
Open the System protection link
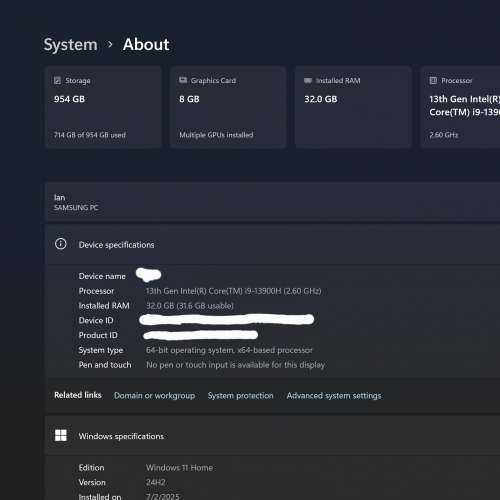pyautogui.click(x=240, y=396)
